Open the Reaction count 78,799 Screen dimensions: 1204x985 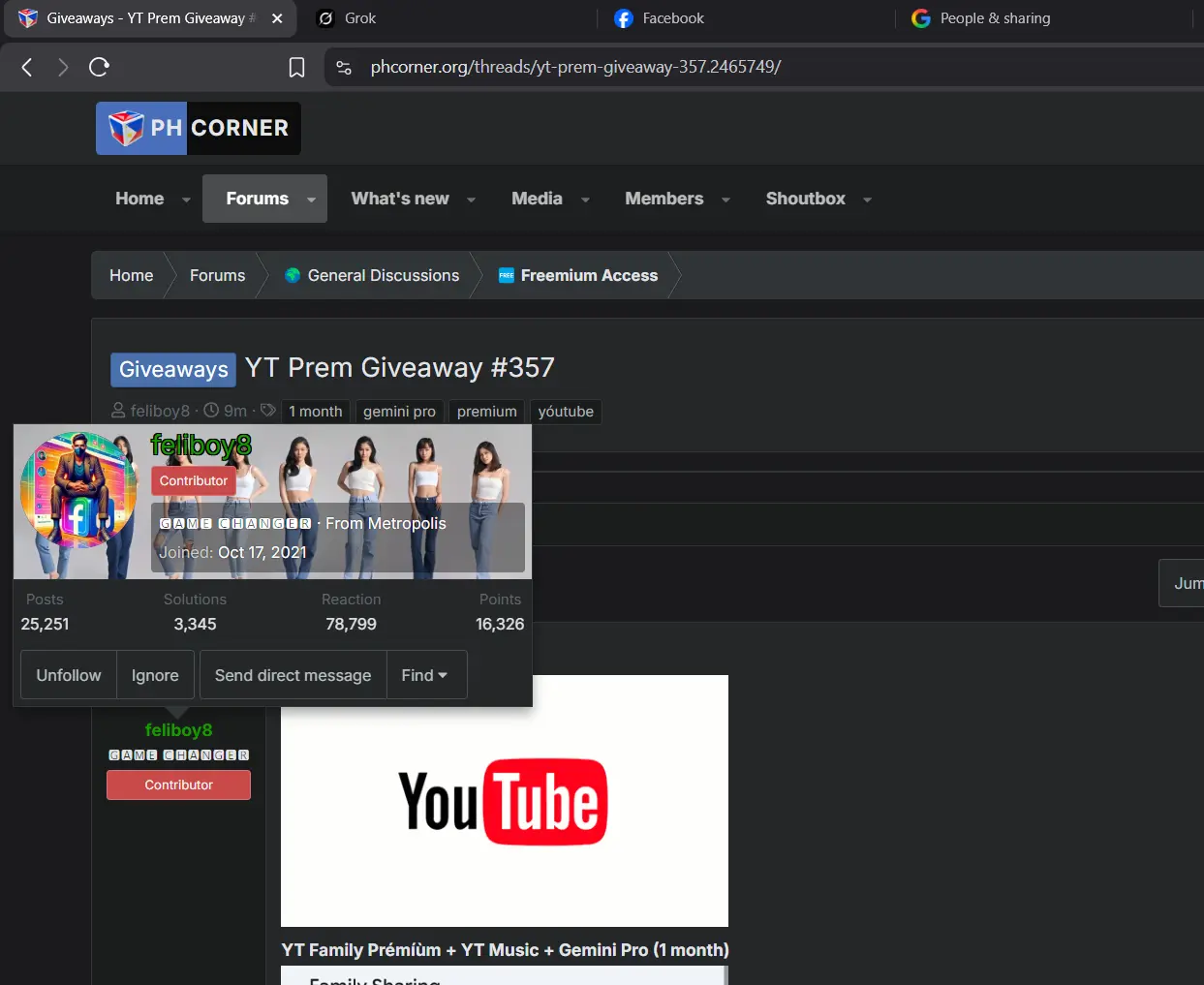coord(351,624)
